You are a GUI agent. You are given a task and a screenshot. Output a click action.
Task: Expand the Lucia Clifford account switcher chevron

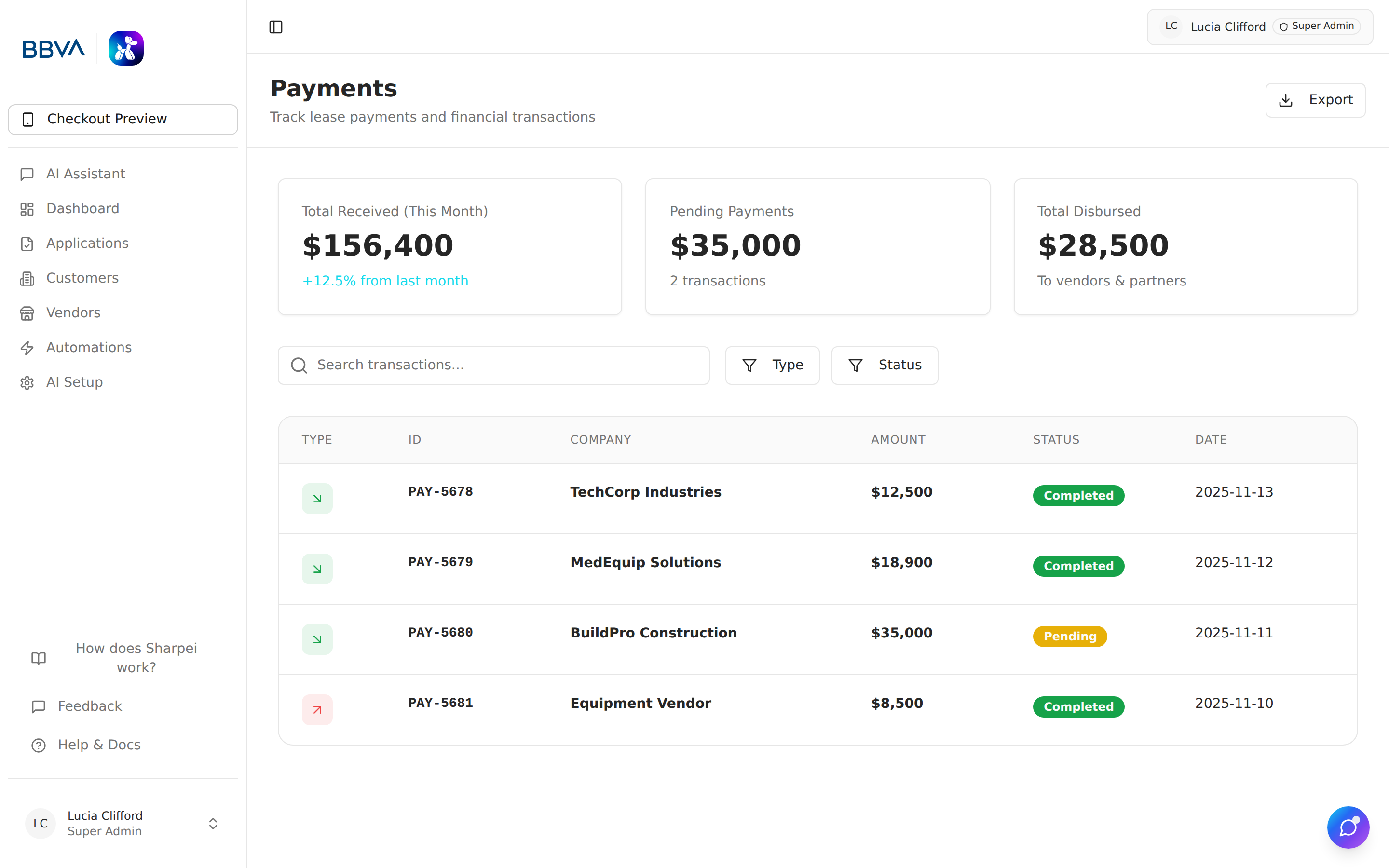click(212, 823)
